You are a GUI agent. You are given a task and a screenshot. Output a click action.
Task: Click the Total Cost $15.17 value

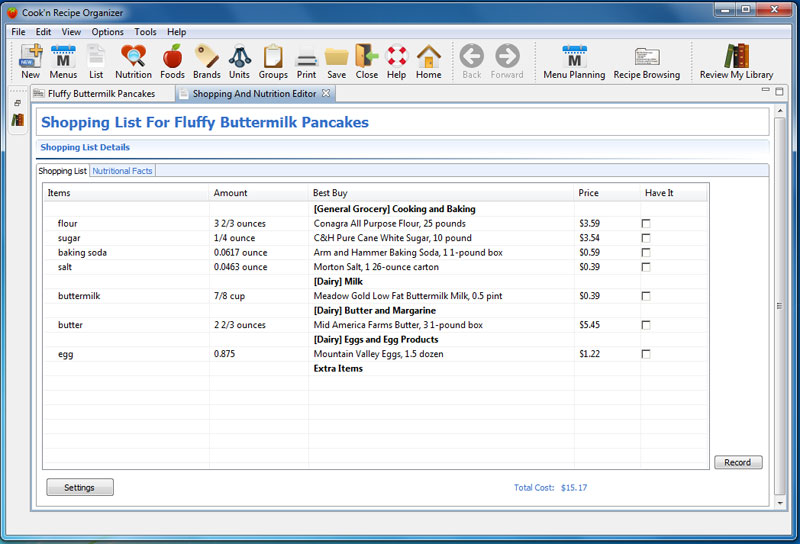574,487
